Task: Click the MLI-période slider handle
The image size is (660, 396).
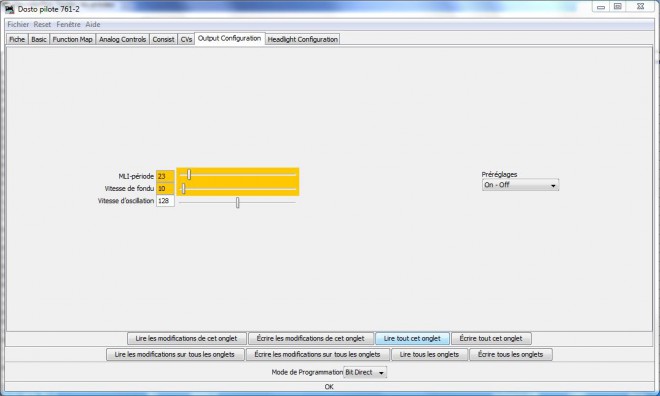Action: (x=189, y=174)
